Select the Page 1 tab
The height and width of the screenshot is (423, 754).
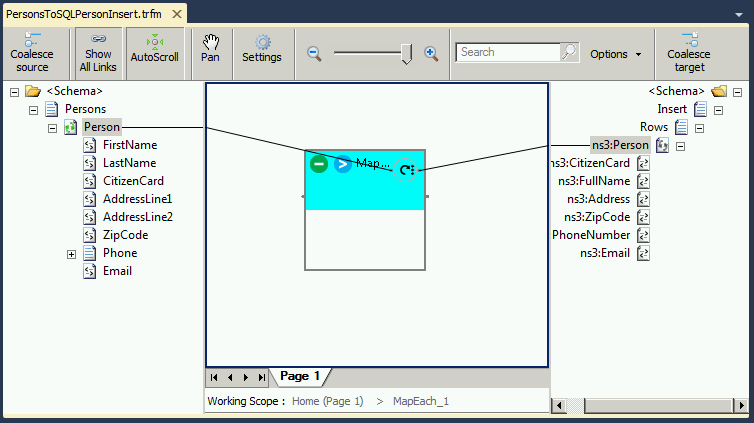(x=300, y=377)
